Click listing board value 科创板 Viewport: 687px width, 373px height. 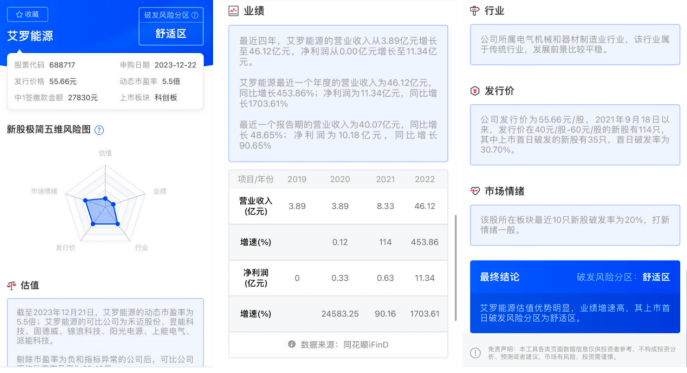click(x=166, y=98)
